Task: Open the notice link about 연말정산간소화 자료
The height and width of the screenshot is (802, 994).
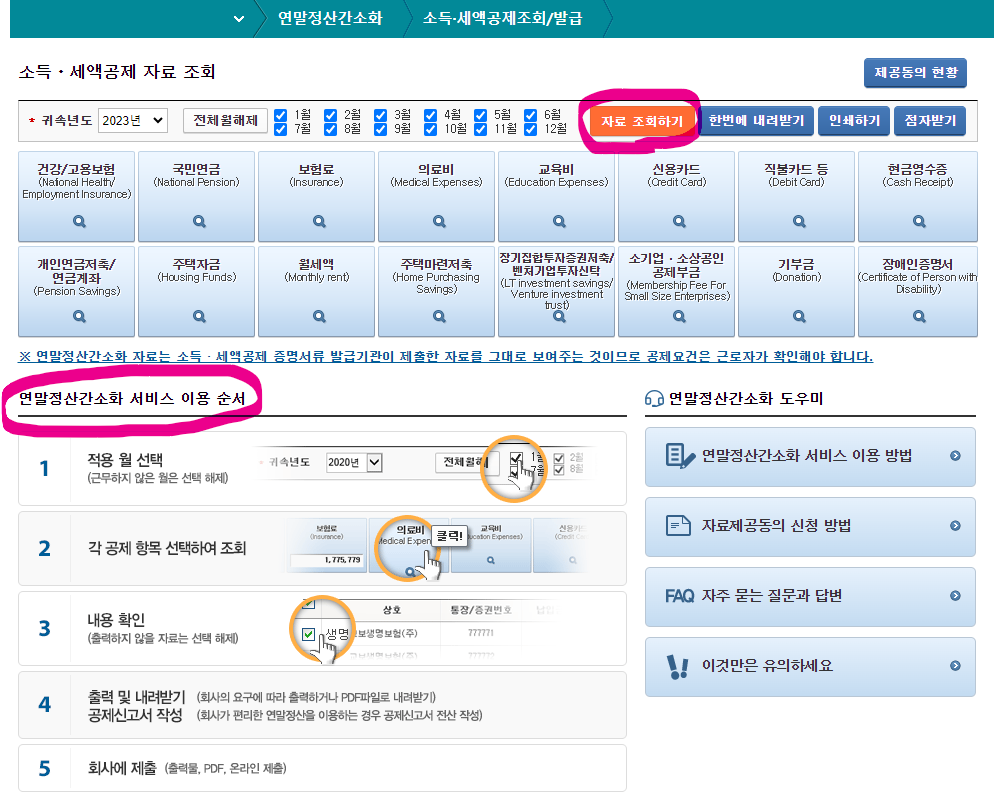Action: coord(446,356)
